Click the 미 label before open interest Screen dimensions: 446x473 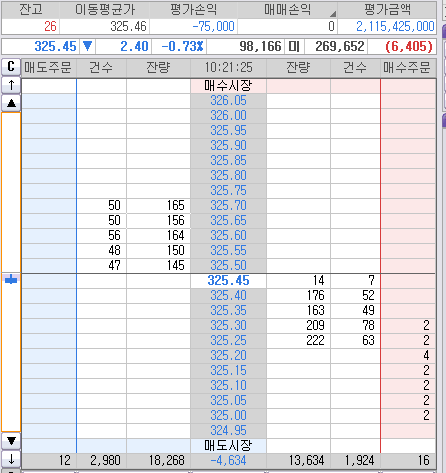(x=294, y=46)
